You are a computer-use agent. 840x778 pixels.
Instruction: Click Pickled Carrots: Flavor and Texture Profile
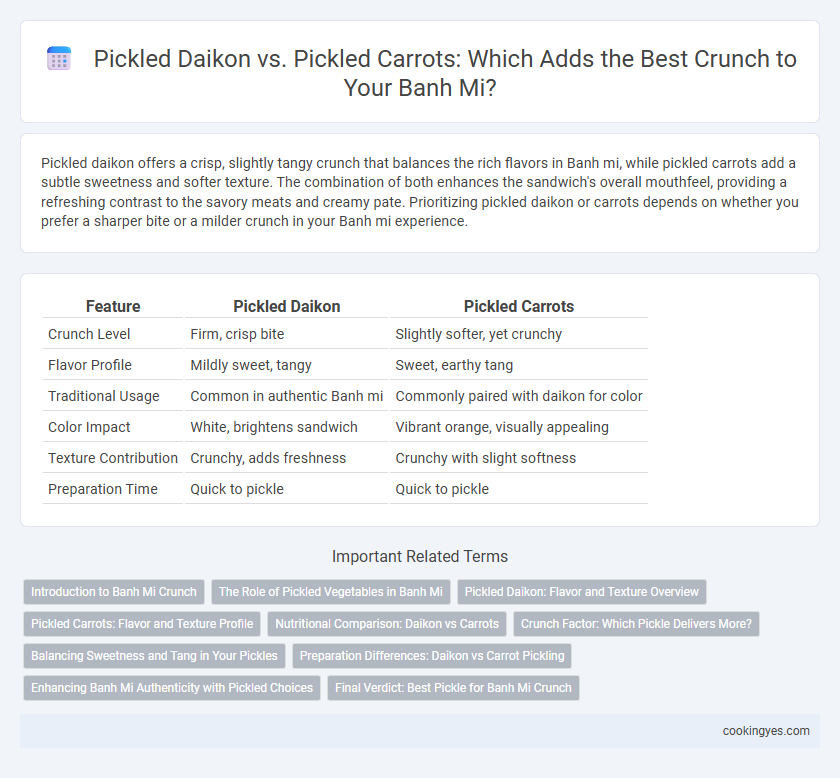click(x=142, y=624)
